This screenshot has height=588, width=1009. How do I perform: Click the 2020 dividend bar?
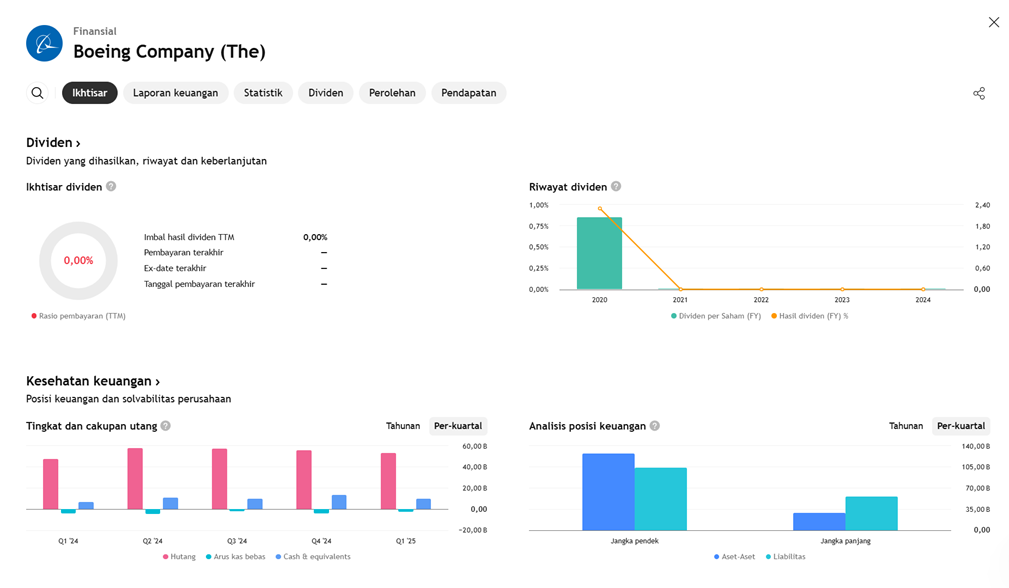[599, 253]
